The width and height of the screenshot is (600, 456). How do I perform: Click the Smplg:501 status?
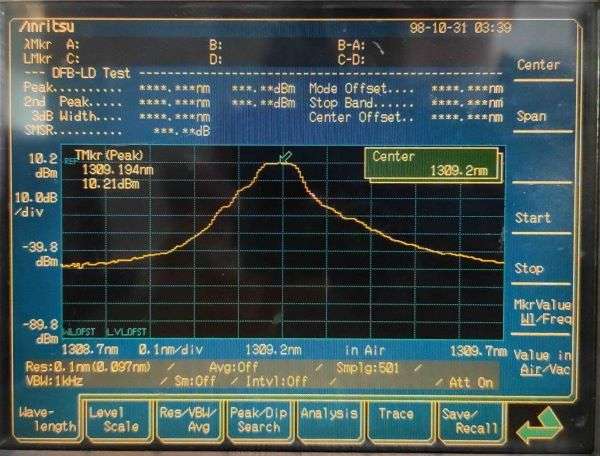(367, 368)
